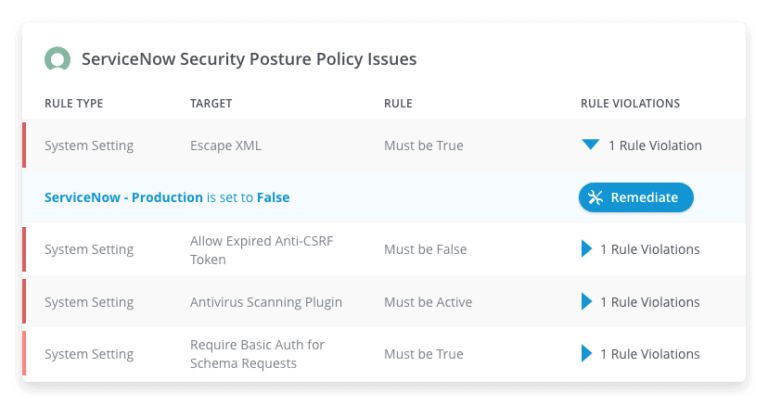Screen dimensions: 768x405
Task: Collapse the Escape XML rule violation arrow
Action: point(590,144)
